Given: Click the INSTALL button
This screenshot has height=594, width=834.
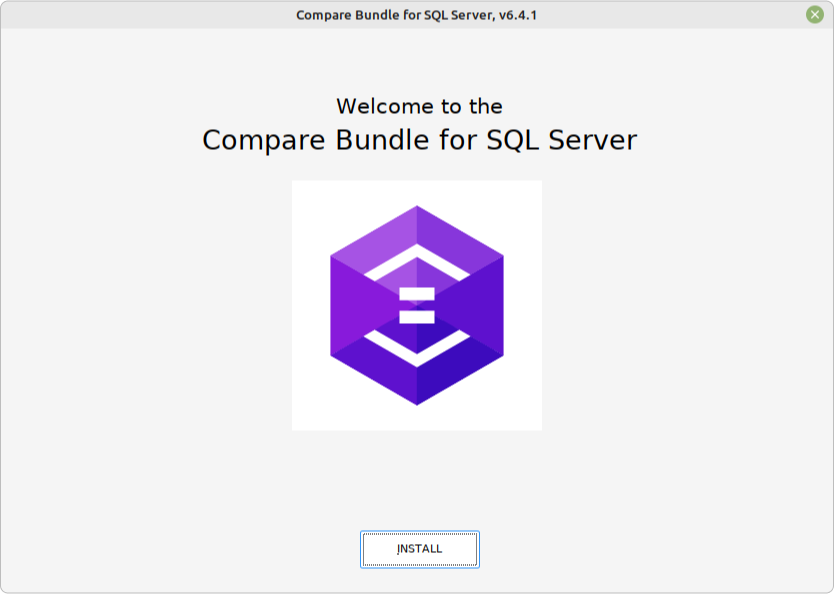Looking at the screenshot, I should tap(420, 549).
